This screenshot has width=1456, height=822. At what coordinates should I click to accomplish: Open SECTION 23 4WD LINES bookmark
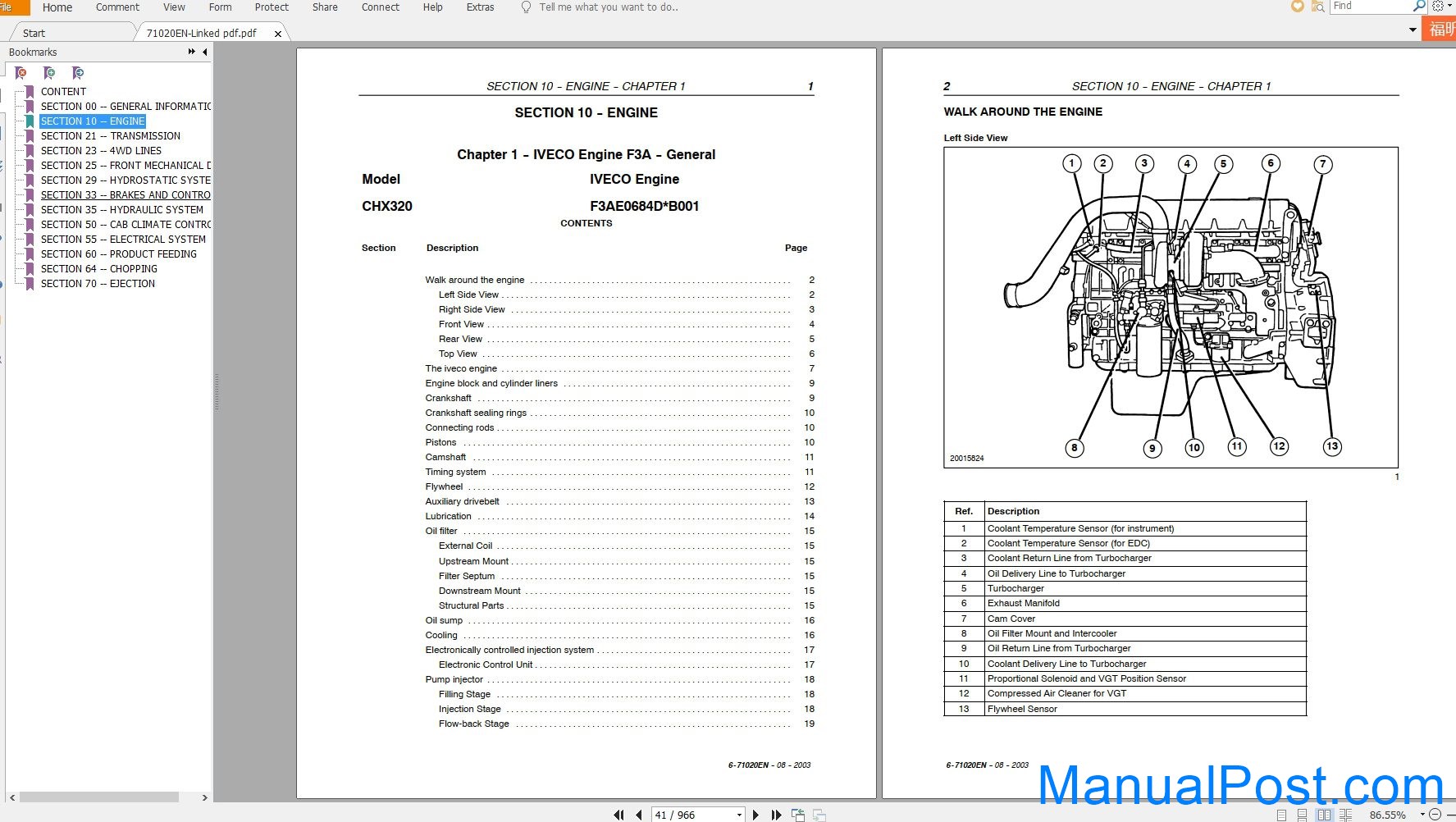point(101,151)
